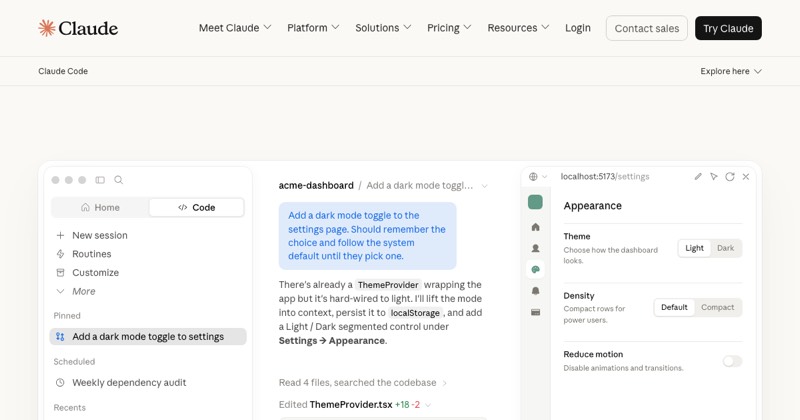Click the Contact sales button

click(646, 28)
